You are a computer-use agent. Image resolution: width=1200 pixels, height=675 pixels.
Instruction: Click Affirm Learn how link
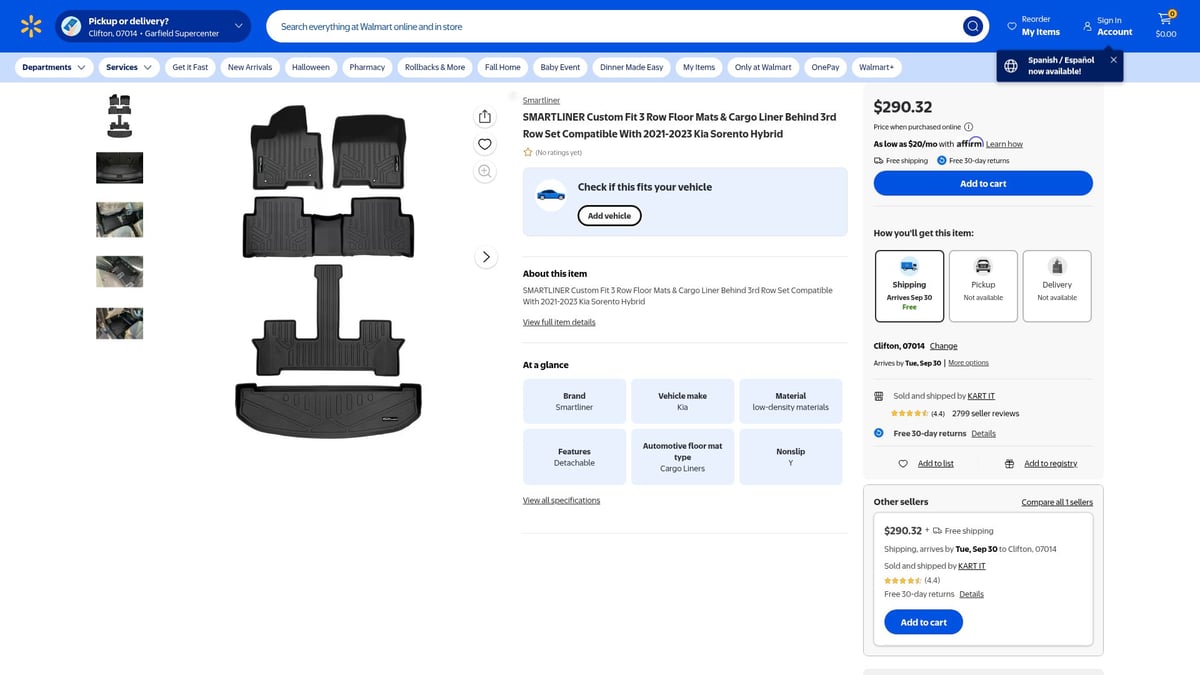pos(1004,144)
